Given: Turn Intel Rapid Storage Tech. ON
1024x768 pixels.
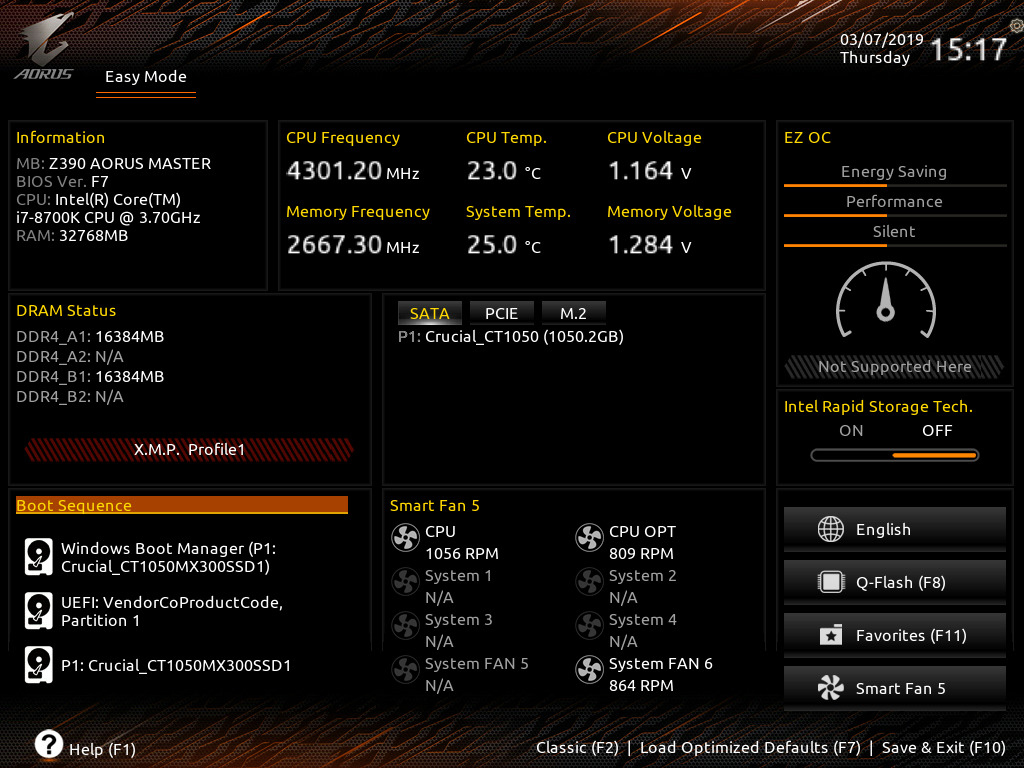Looking at the screenshot, I should pyautogui.click(x=851, y=430).
